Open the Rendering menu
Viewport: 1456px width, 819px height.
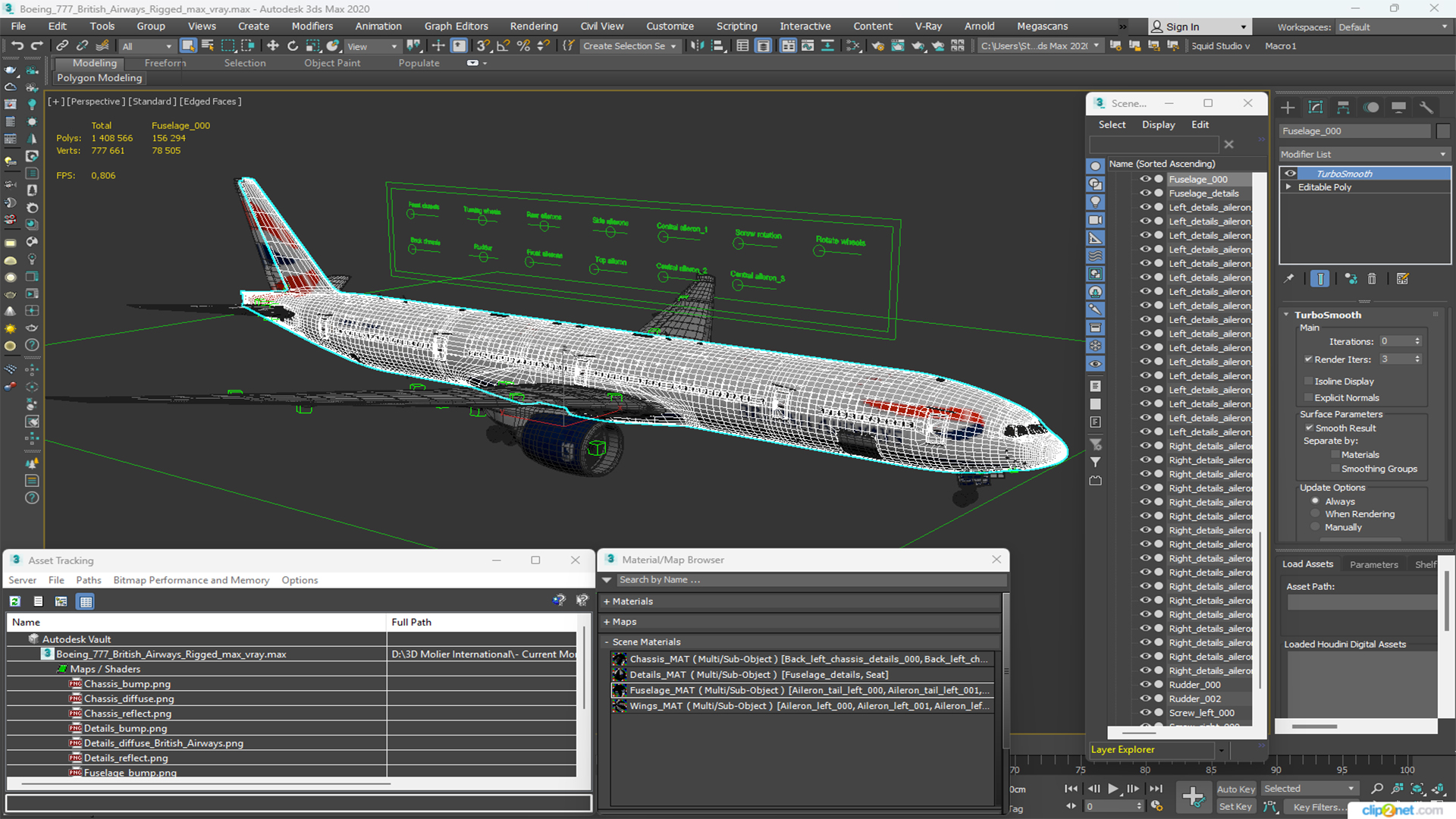[534, 27]
